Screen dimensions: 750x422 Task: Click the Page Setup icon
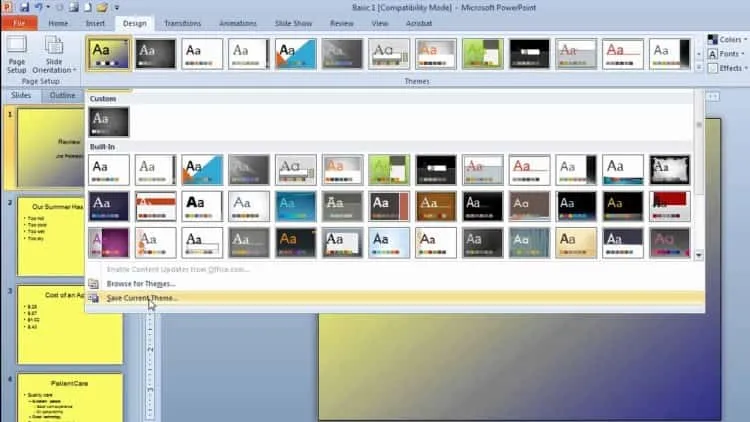coord(17,54)
